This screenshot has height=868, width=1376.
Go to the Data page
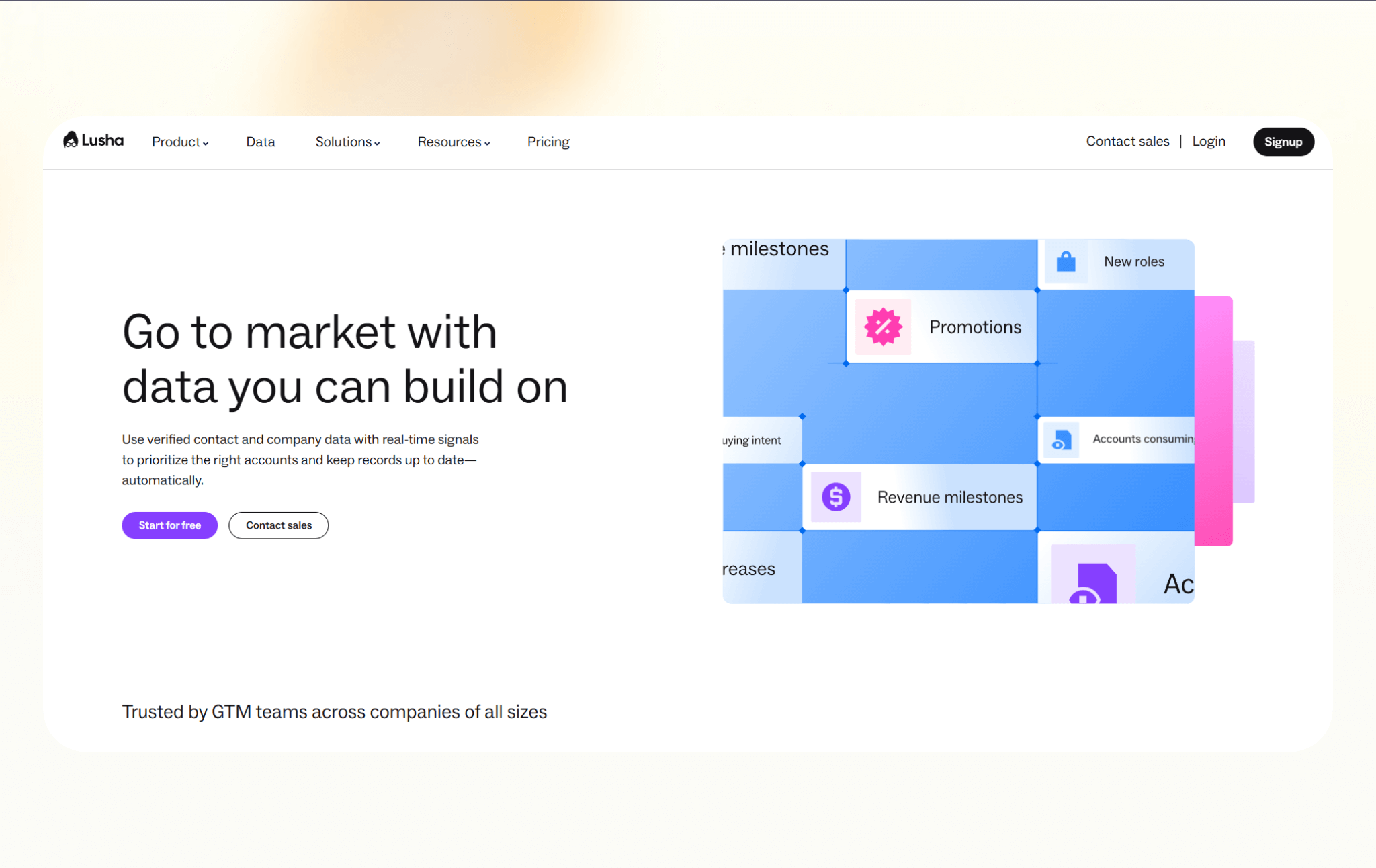click(260, 142)
